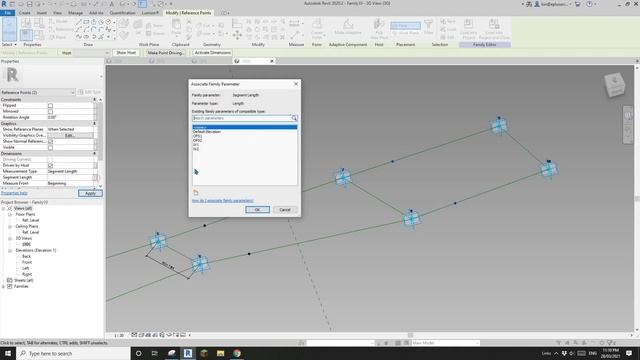Click the ViewCube in the 3D view

coord(615,84)
